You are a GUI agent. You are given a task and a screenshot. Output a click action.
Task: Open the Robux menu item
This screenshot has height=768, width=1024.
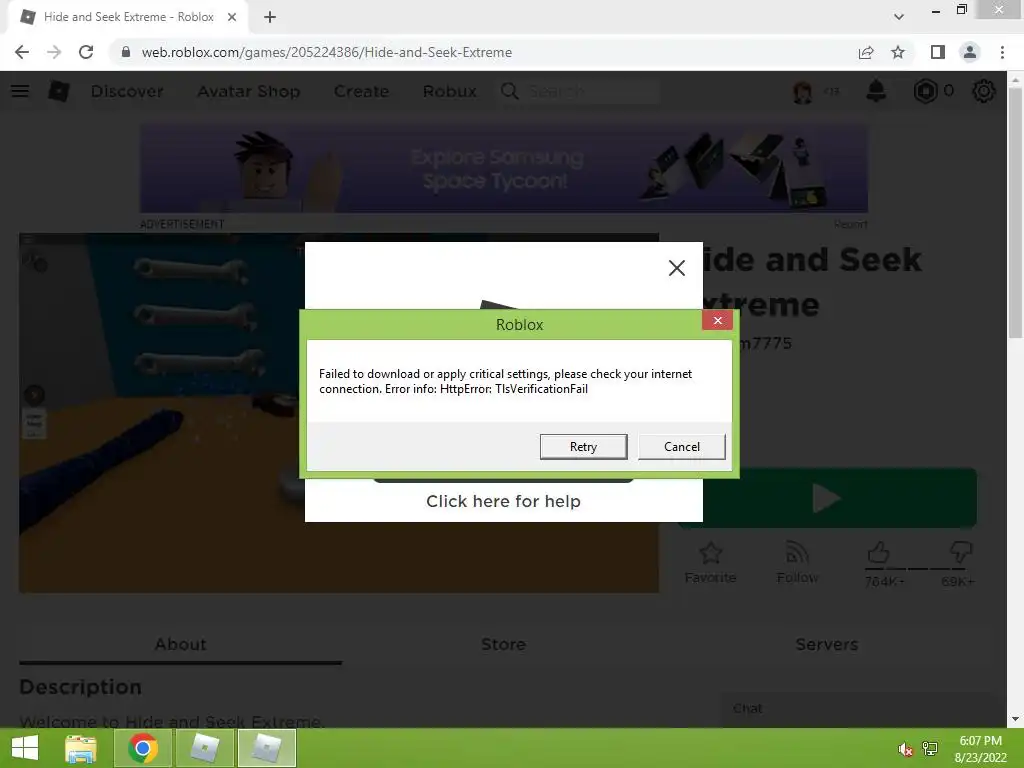pyautogui.click(x=449, y=91)
